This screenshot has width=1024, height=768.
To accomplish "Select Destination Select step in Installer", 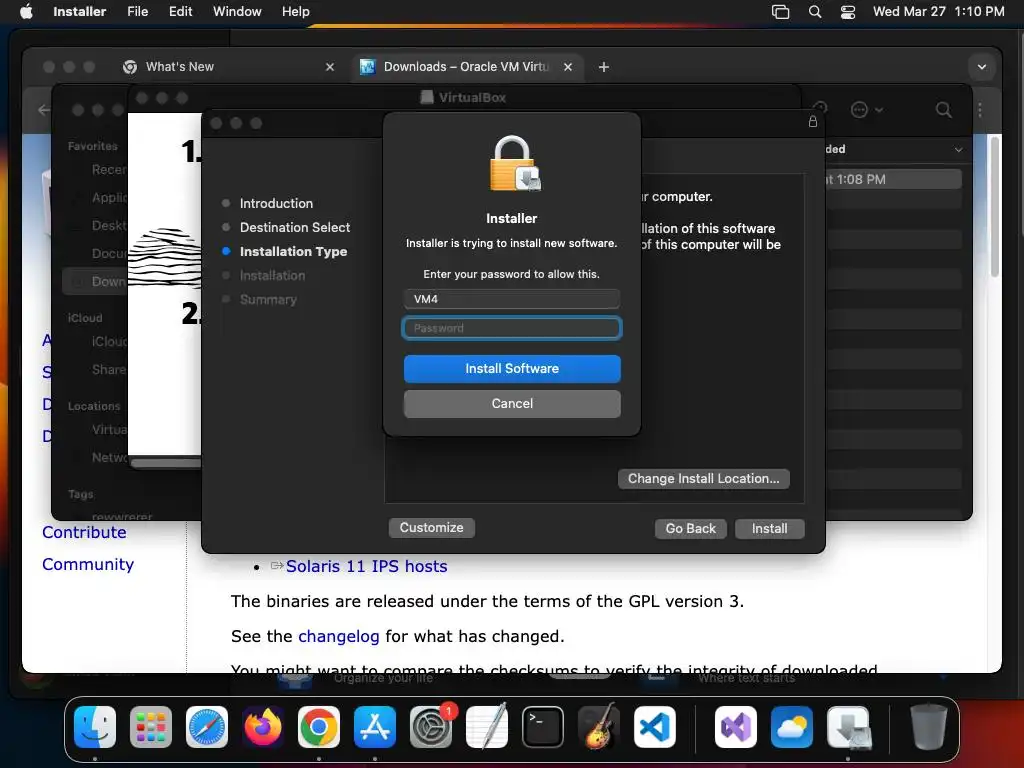I will click(x=295, y=227).
